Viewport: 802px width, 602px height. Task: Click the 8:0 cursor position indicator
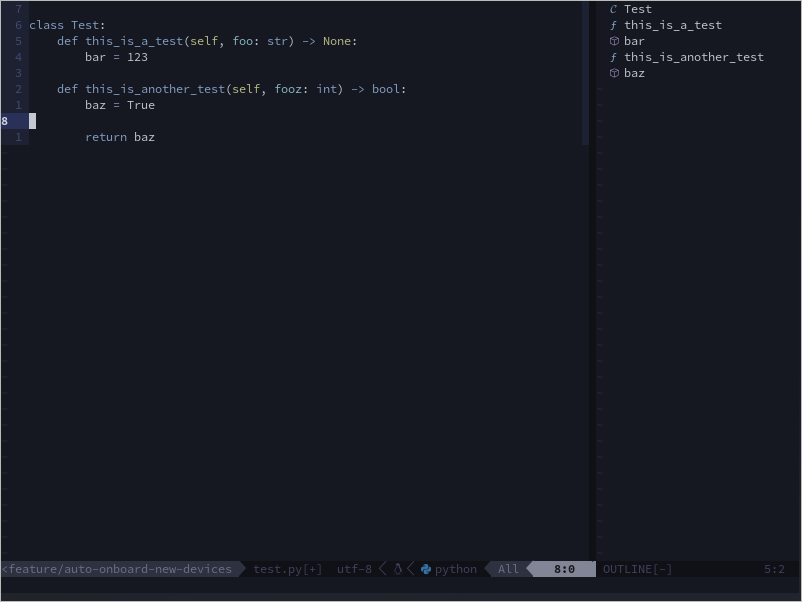click(564, 569)
